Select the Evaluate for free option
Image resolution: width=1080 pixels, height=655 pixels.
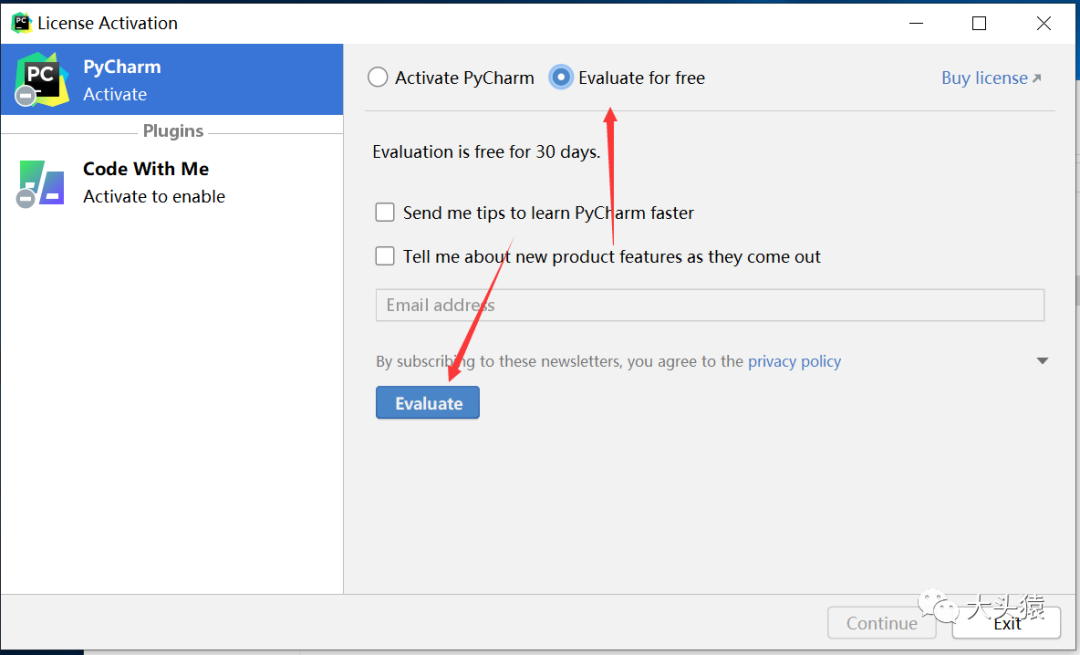pos(561,77)
